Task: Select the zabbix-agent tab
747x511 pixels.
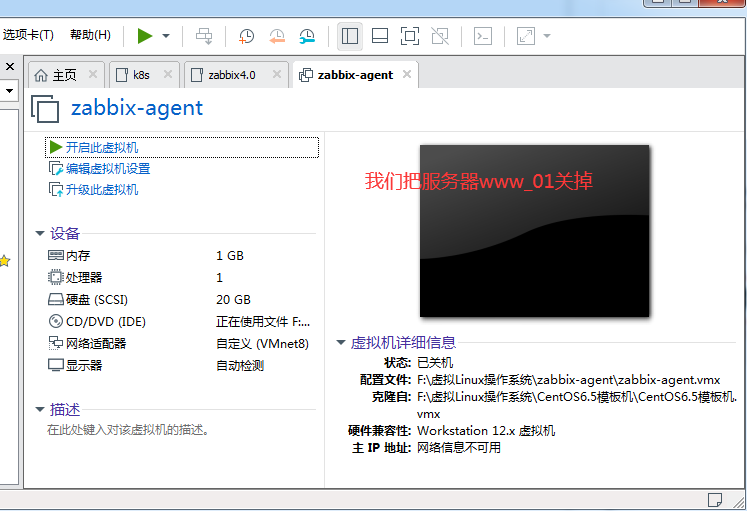Action: [355, 75]
